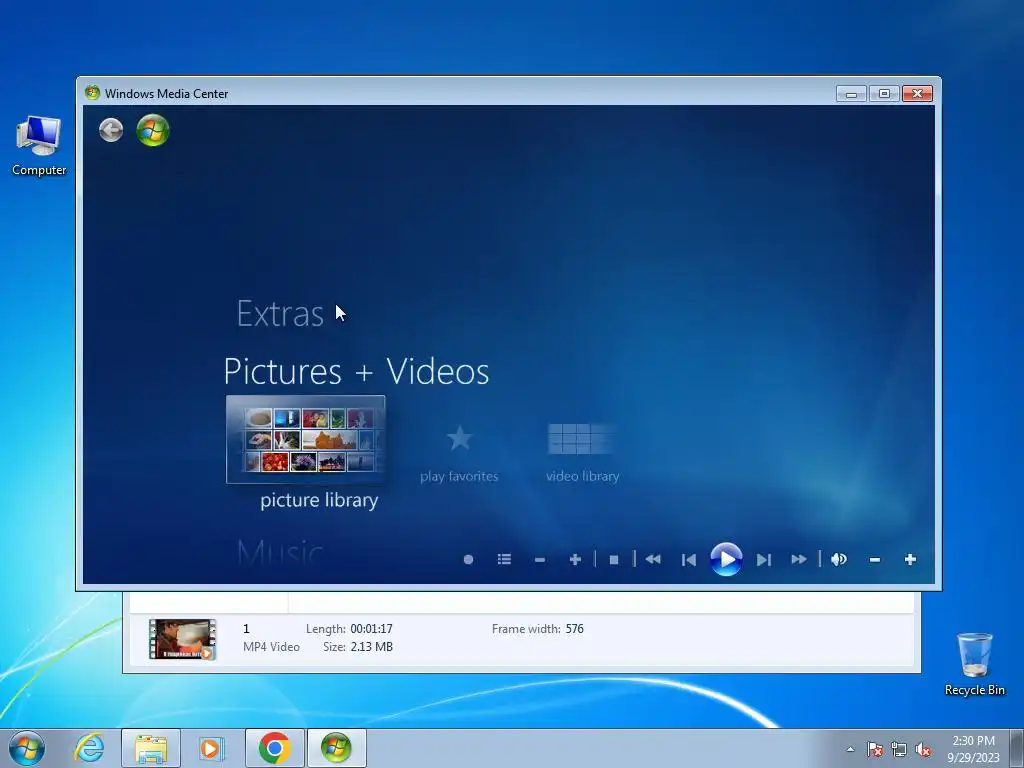Click the Length value 00:01:17

(x=372, y=629)
